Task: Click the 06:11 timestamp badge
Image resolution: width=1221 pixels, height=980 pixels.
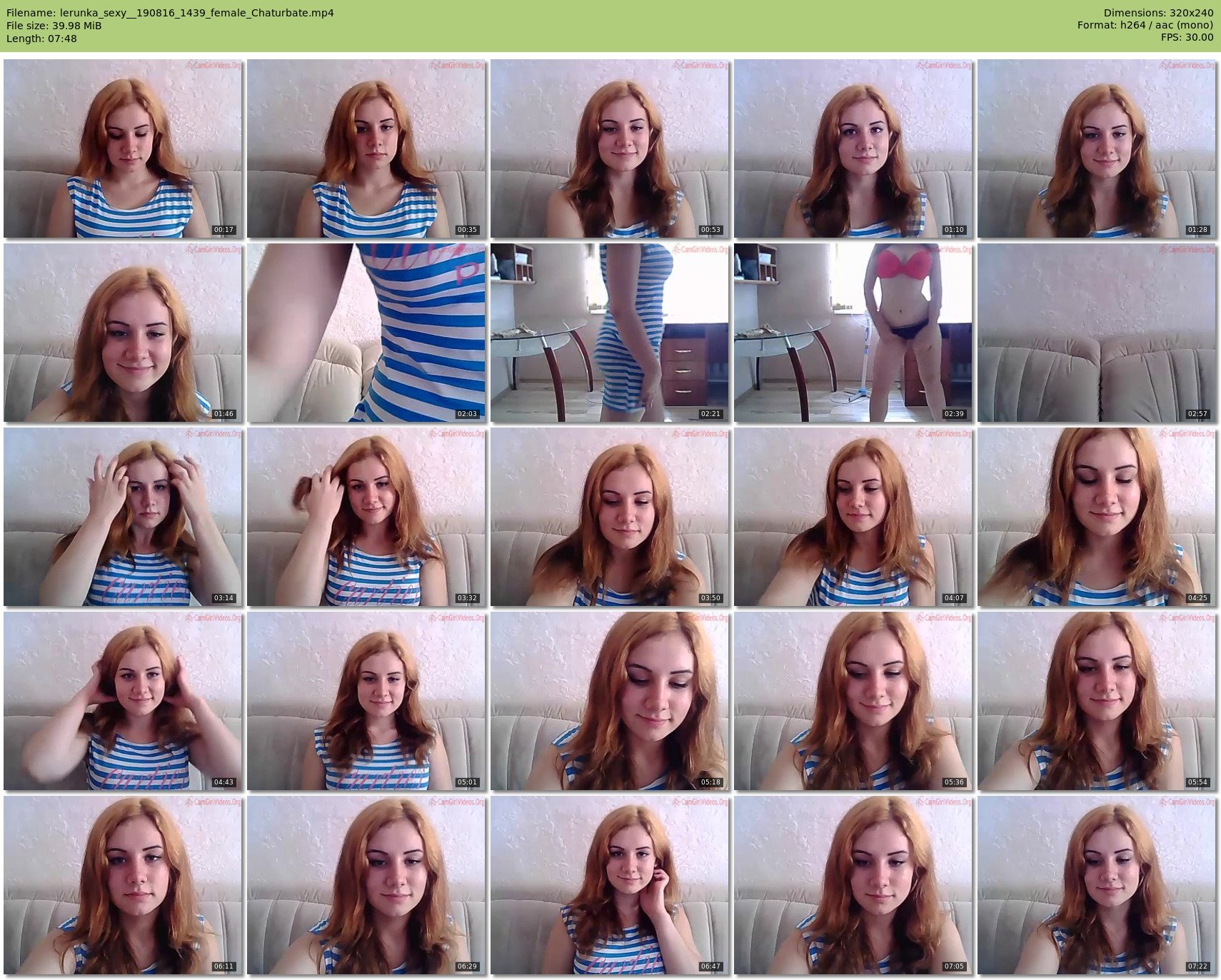Action: pyautogui.click(x=223, y=966)
